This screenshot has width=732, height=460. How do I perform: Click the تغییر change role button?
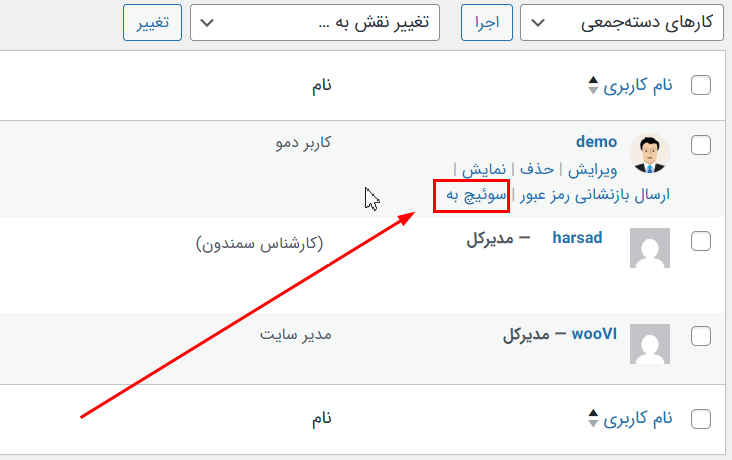(x=152, y=23)
